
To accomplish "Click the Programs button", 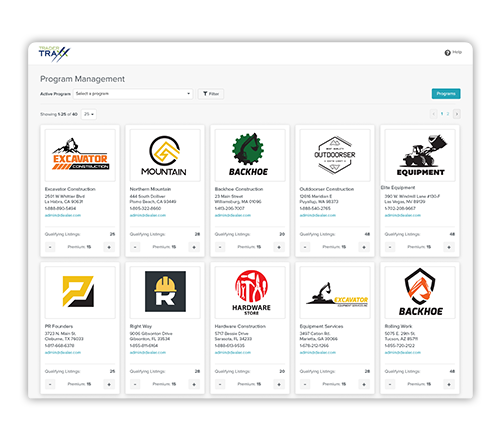I will point(446,94).
